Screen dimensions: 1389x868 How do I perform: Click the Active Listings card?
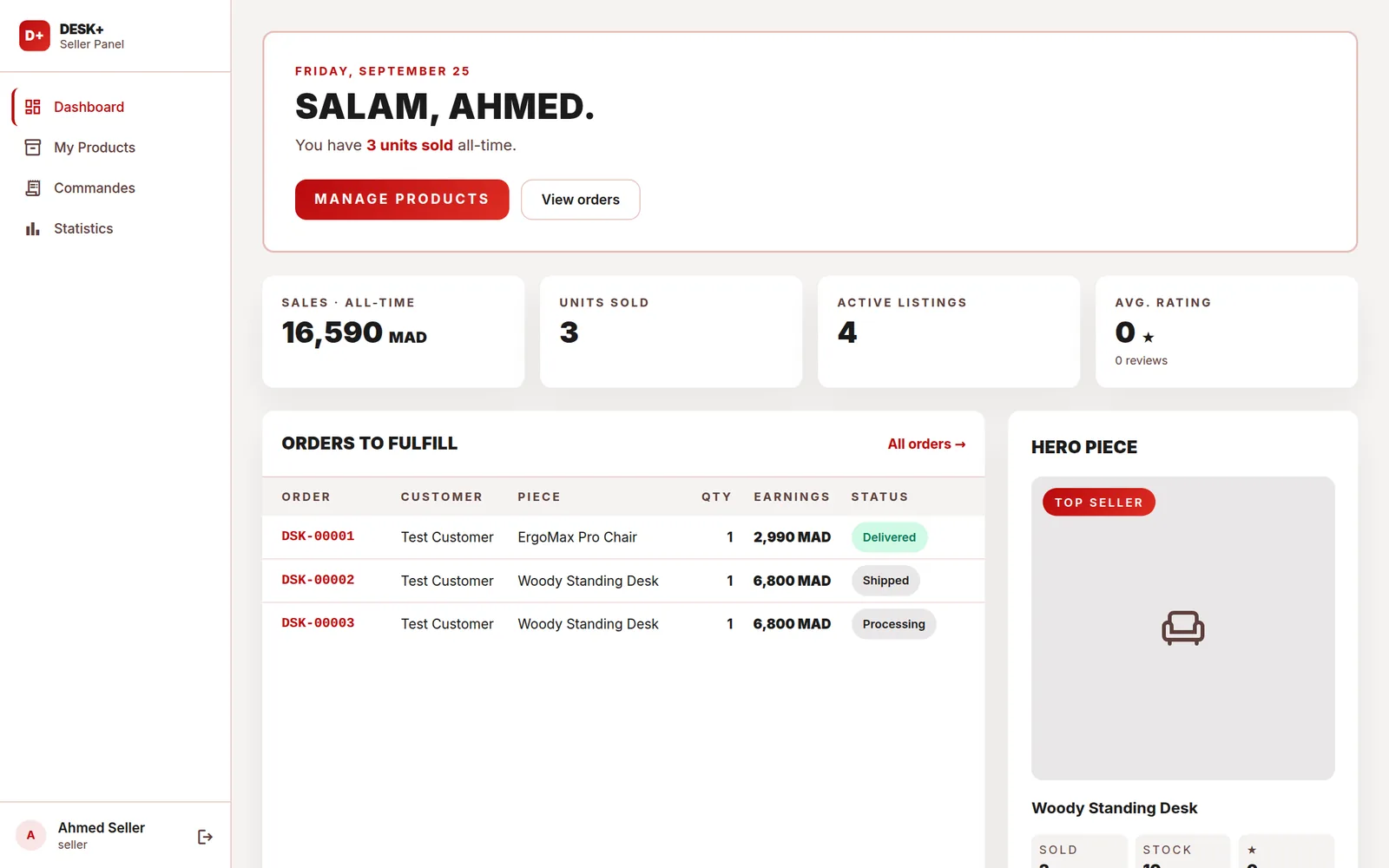click(x=949, y=332)
